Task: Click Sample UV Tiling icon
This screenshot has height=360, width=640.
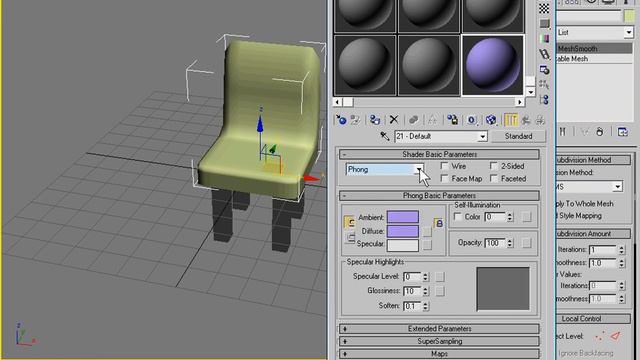Action: point(544,24)
